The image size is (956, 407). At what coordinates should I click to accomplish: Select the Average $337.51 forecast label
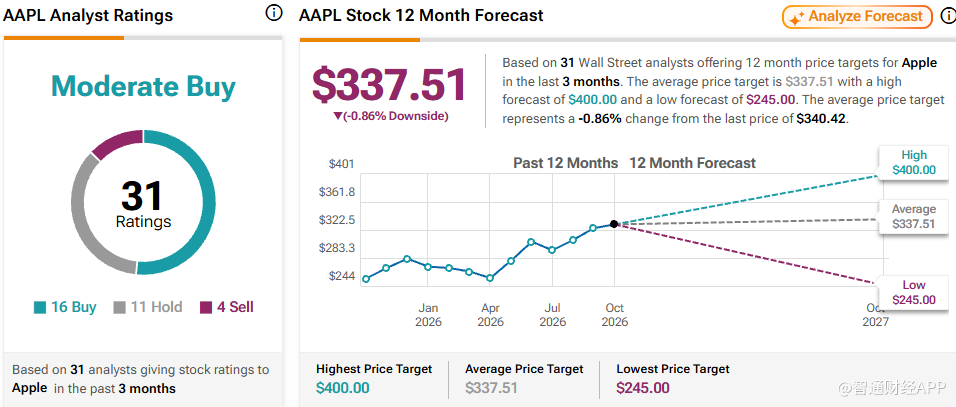913,217
